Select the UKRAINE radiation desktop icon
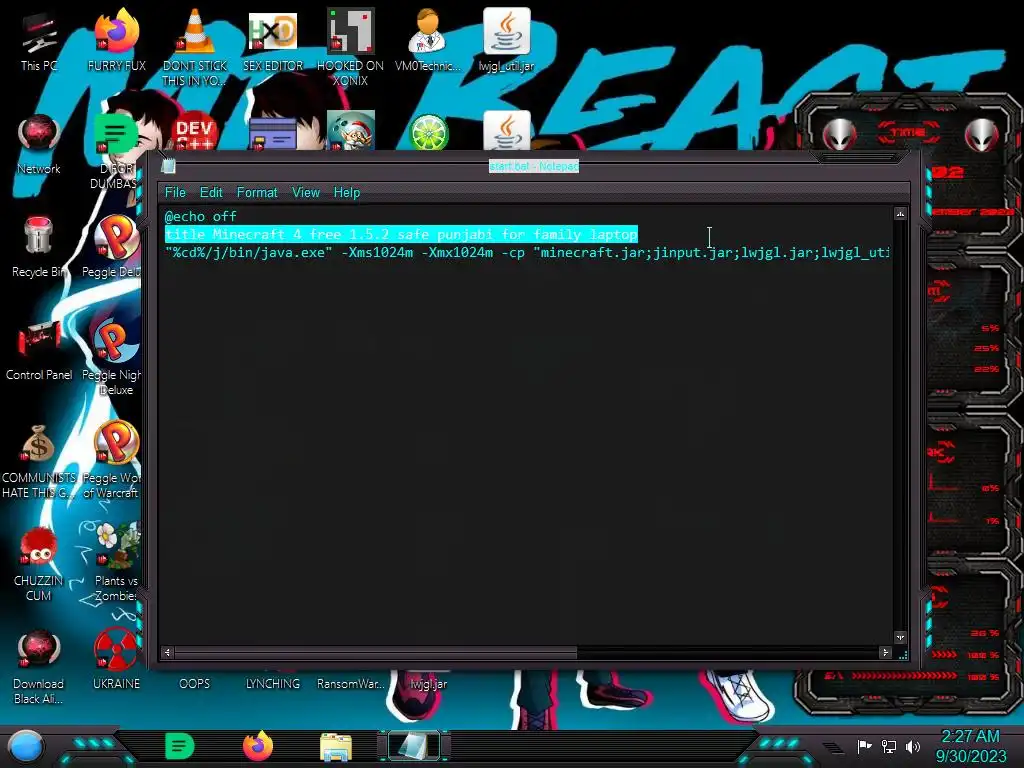 click(x=116, y=660)
